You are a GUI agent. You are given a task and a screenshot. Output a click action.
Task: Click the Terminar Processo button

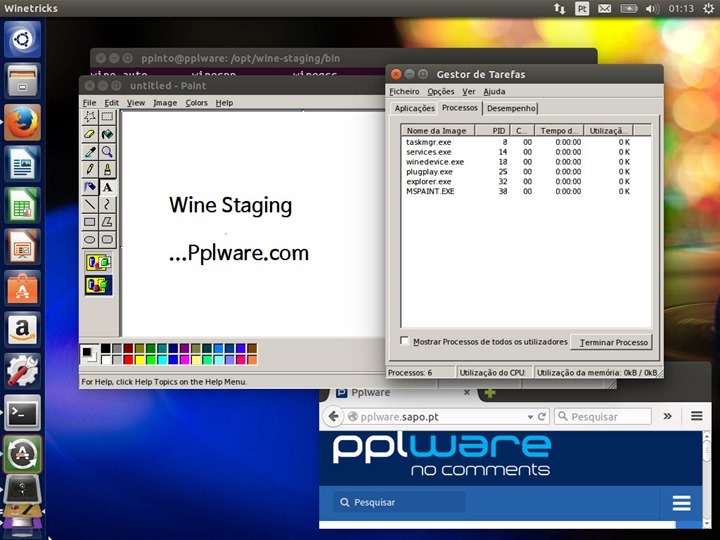pos(611,343)
